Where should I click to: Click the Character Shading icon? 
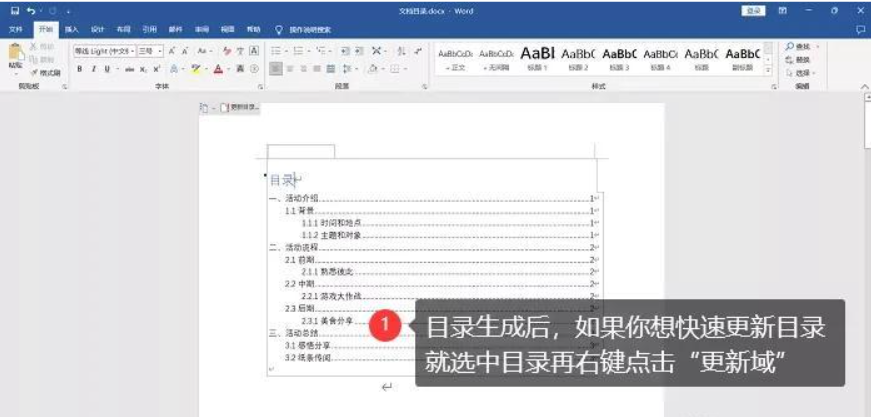(241, 69)
